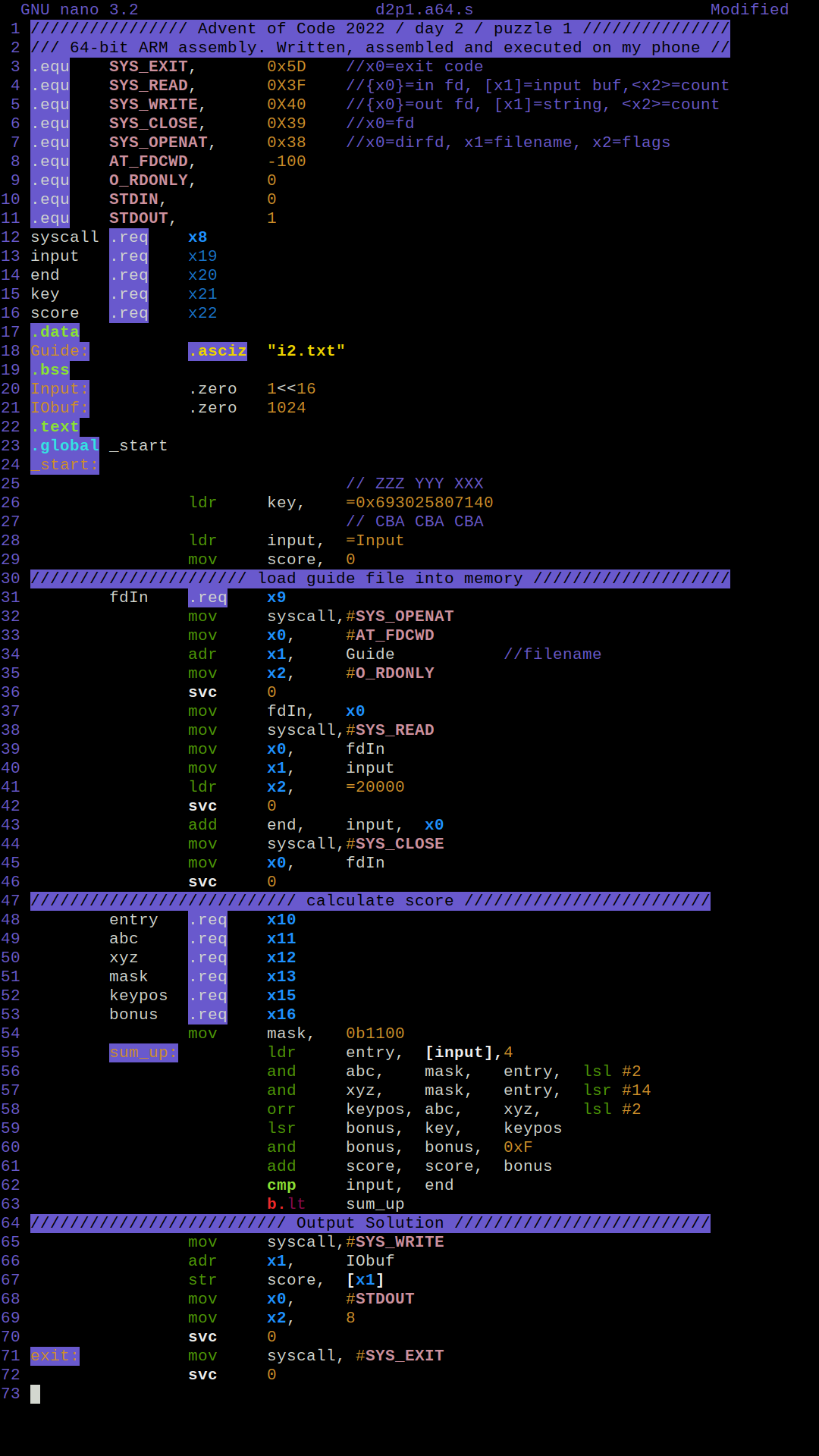Click 'entry' alias on line 48
This screenshot has width=819, height=1456.
(133, 920)
